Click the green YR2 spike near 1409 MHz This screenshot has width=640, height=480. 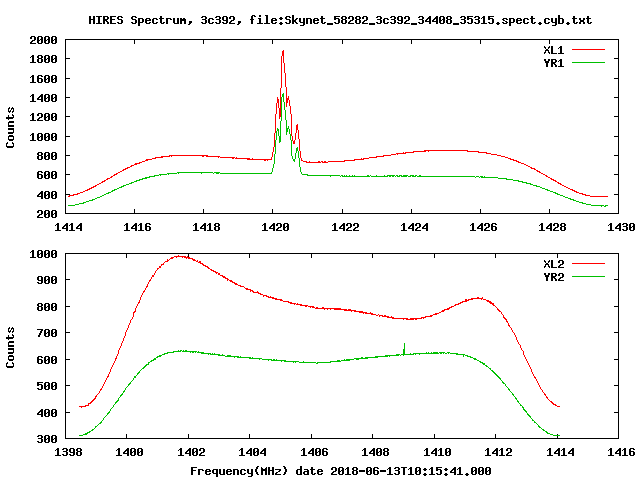tap(404, 348)
